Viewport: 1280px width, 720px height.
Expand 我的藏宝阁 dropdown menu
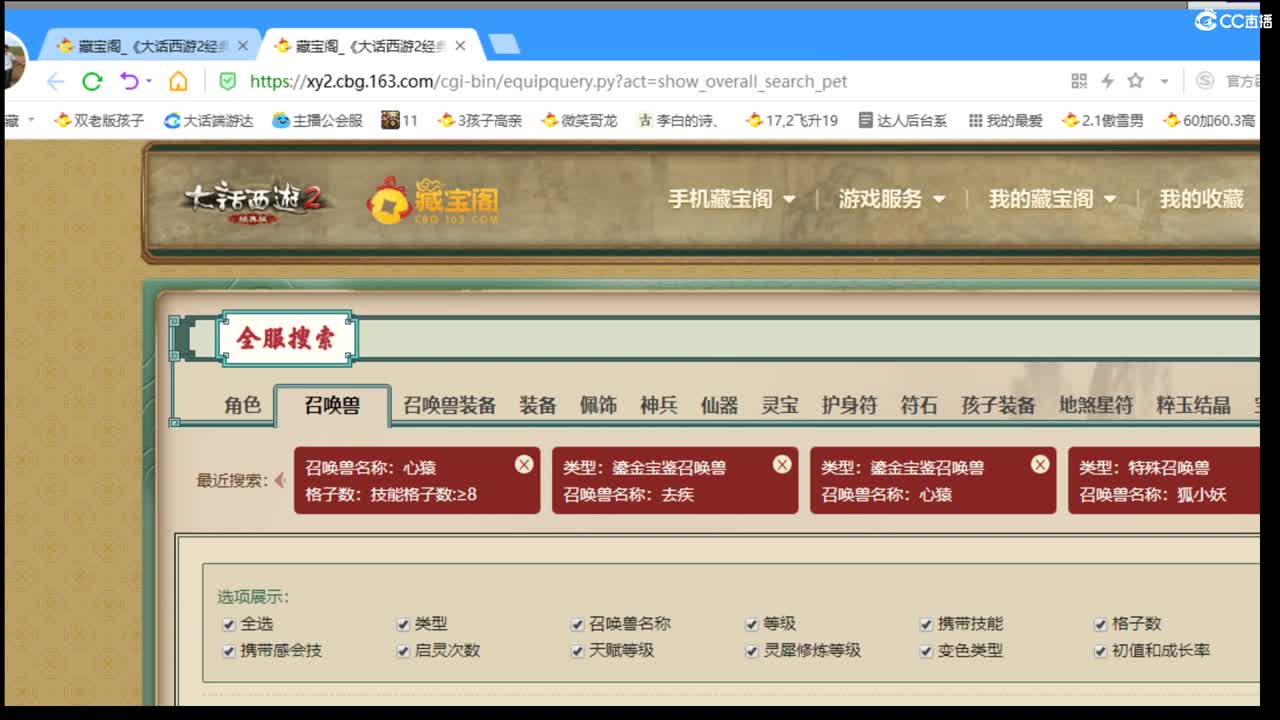coord(1053,199)
